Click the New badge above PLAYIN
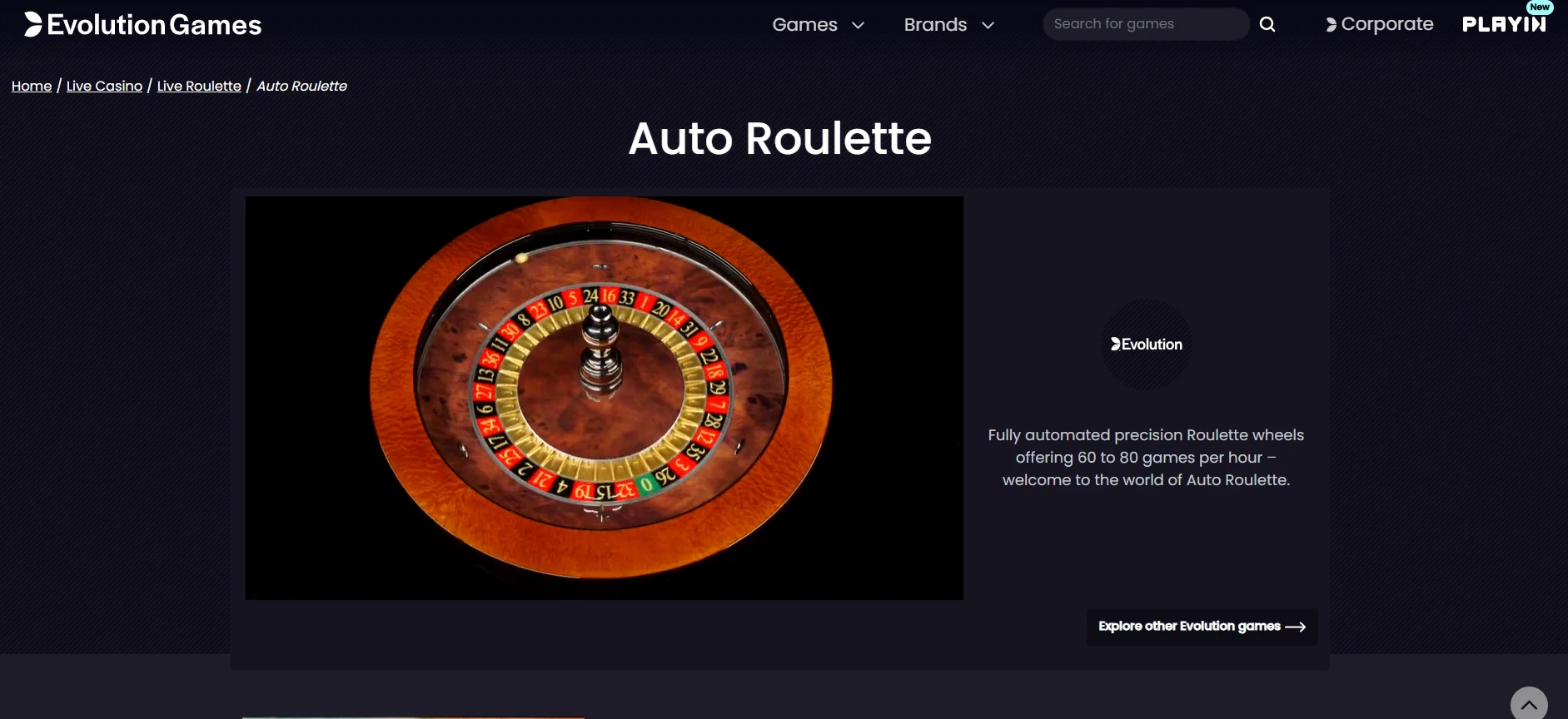Image resolution: width=1568 pixels, height=719 pixels. 1539,7
